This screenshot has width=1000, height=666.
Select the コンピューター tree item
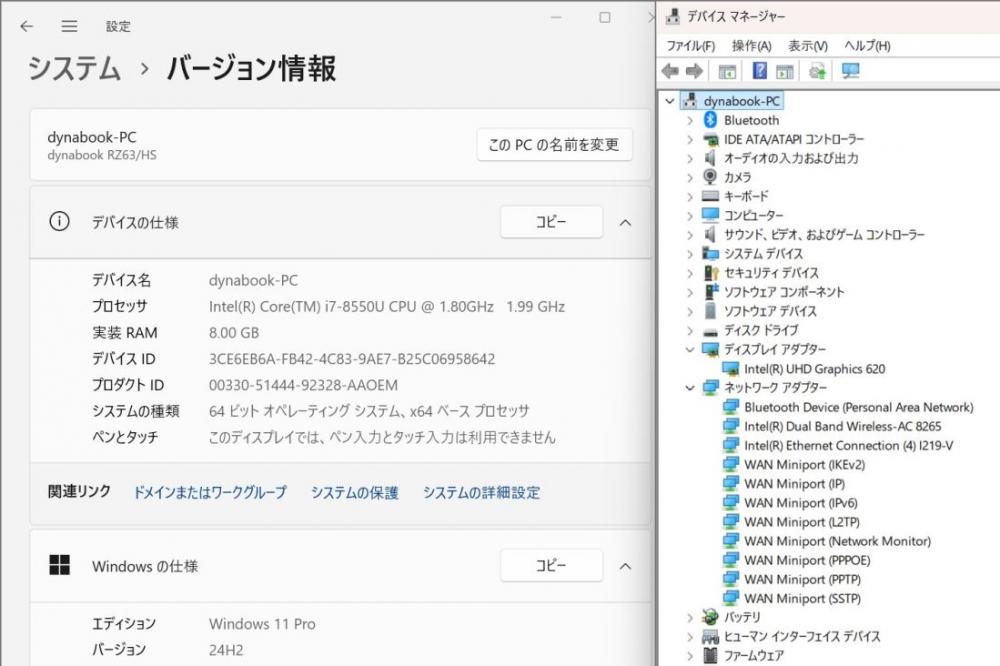[x=753, y=216]
